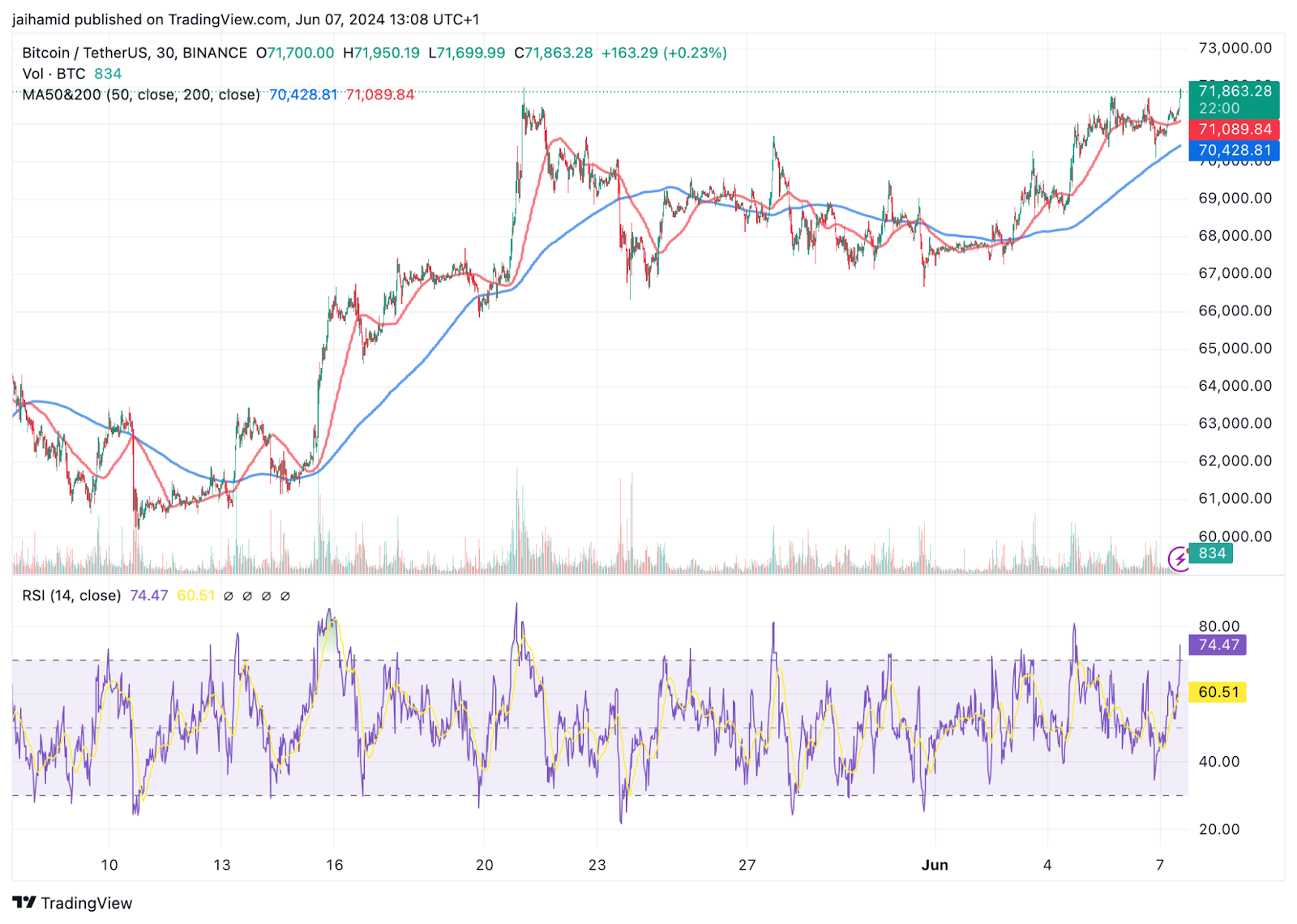This screenshot has width=1297, height=924.
Task: Click the purple RSI value 74.47 in legend
Action: (x=149, y=596)
